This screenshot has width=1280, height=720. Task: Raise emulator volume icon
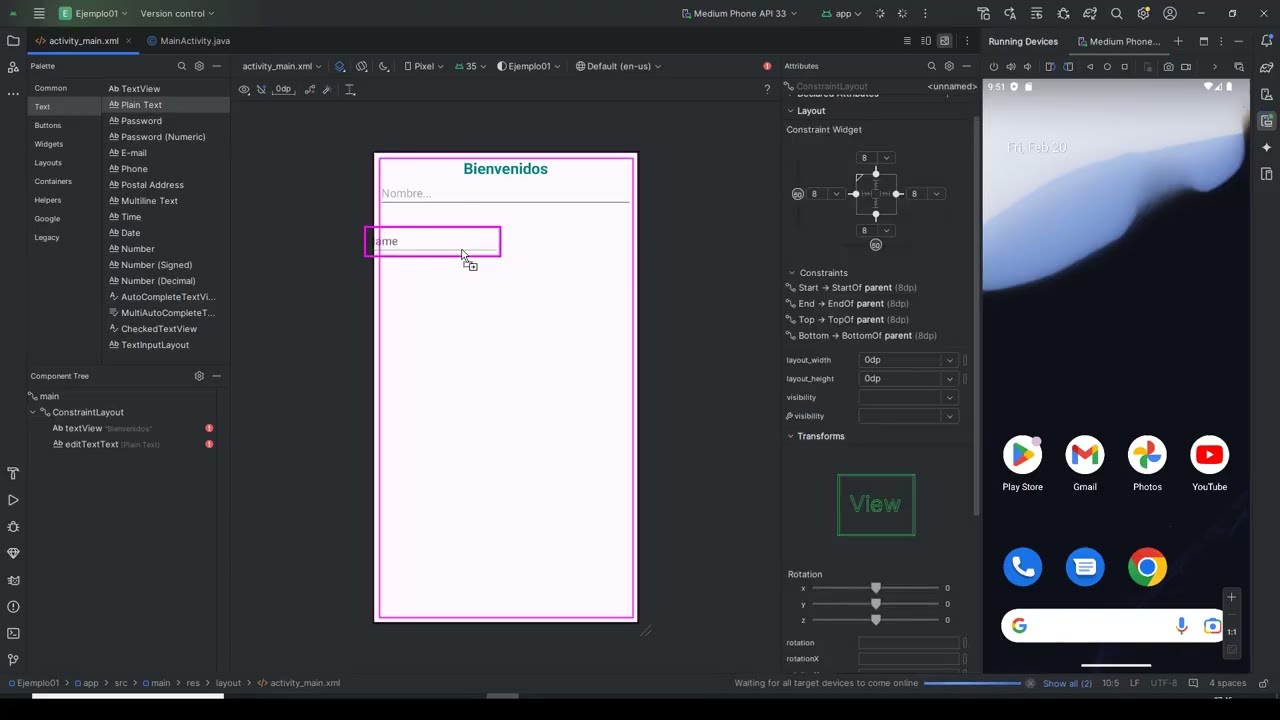click(x=1011, y=67)
